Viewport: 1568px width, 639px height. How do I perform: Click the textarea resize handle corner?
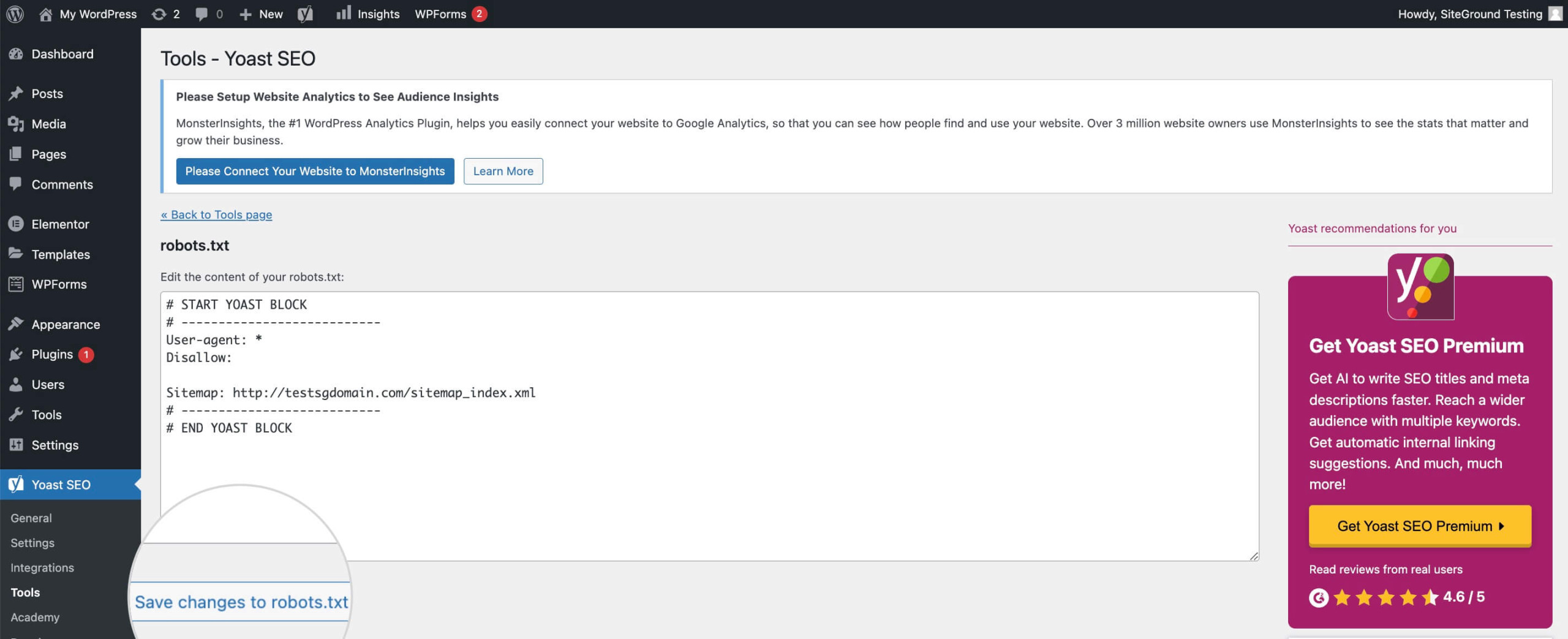point(1253,555)
